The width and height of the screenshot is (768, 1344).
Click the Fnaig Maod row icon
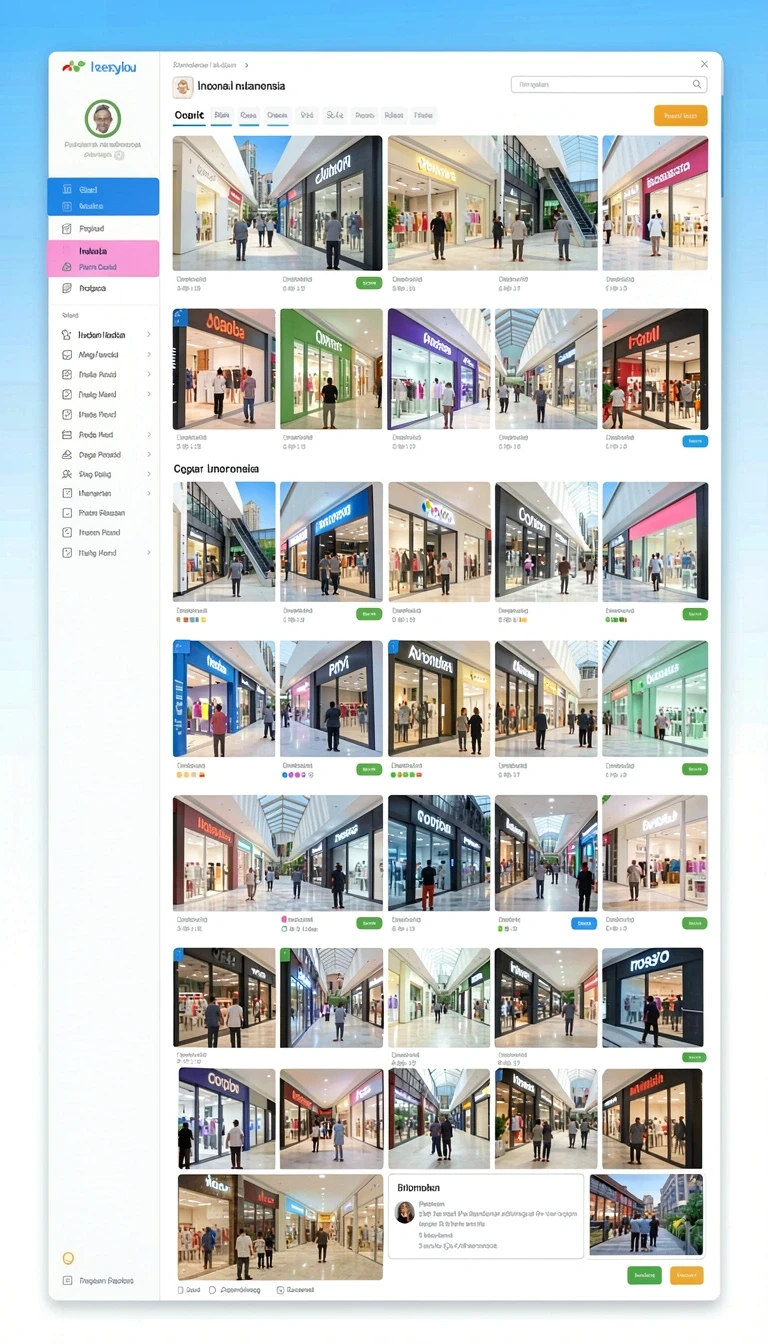pos(67,395)
